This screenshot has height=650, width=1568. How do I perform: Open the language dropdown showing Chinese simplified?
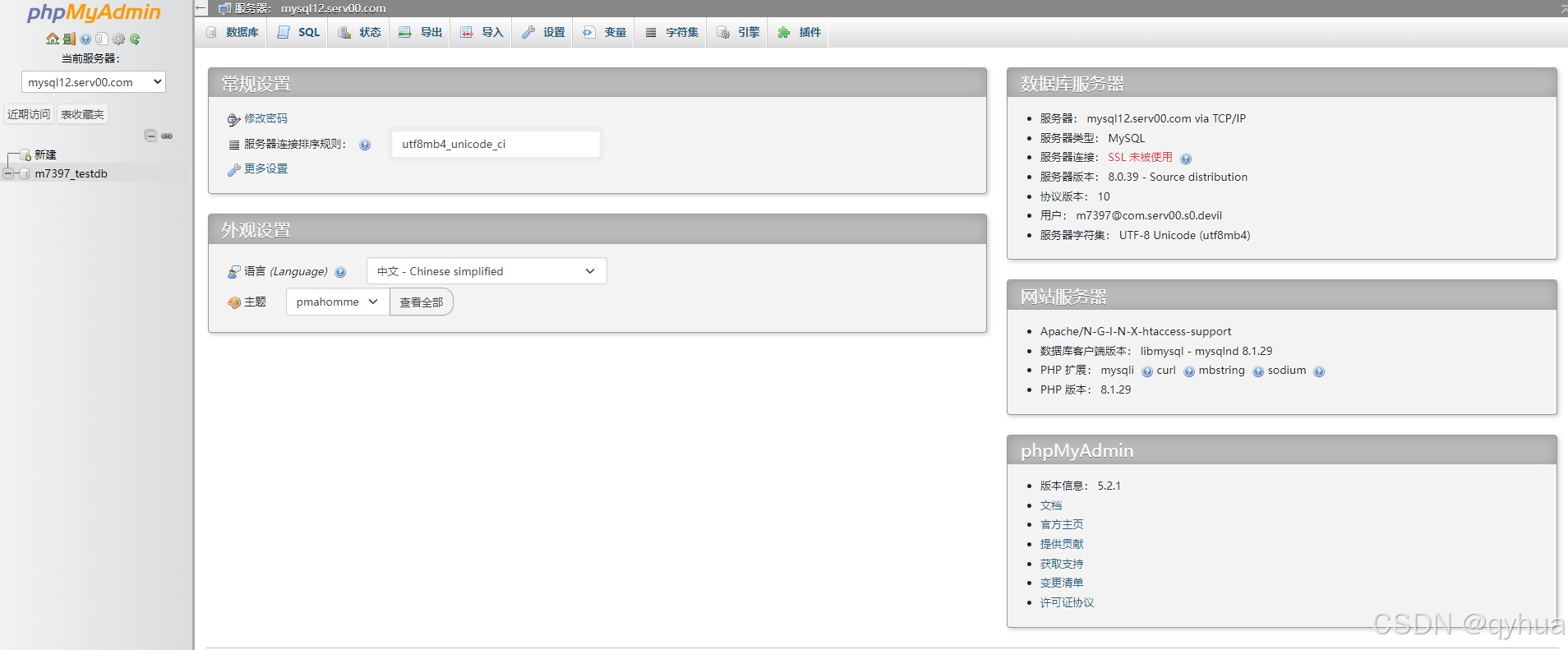tap(487, 271)
